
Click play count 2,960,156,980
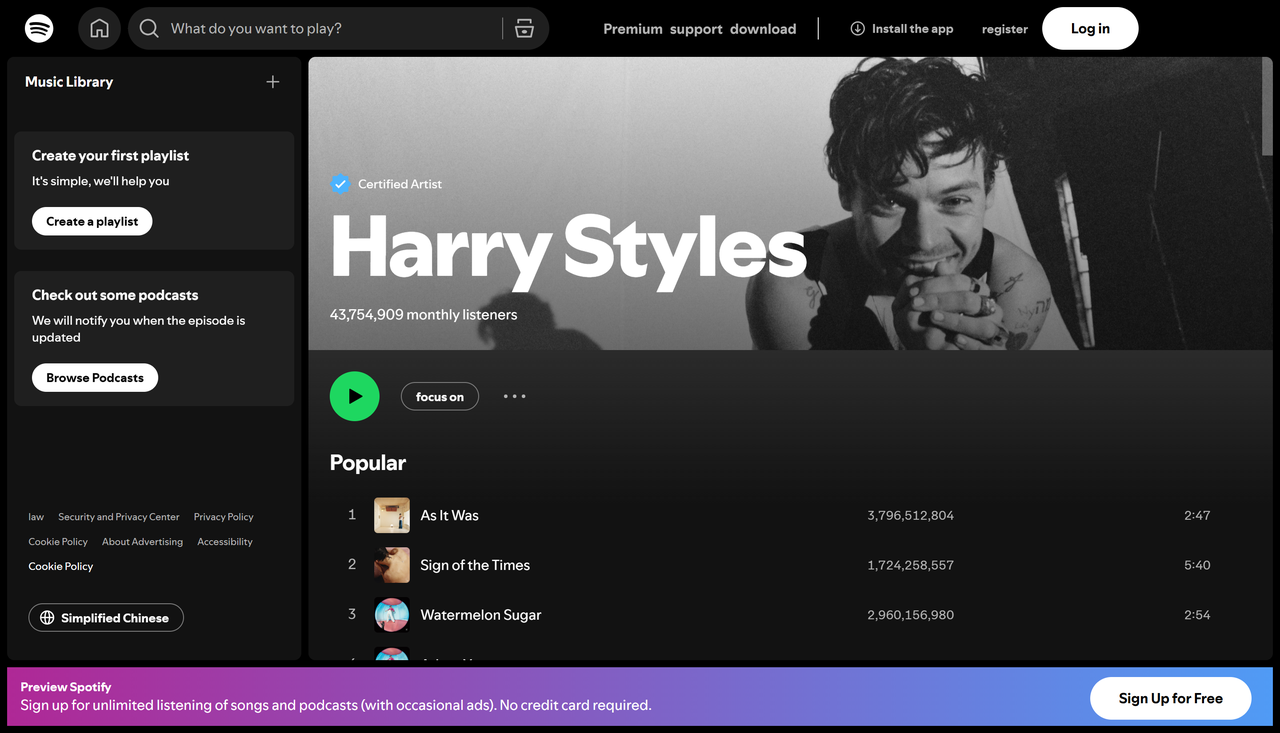[x=911, y=615]
